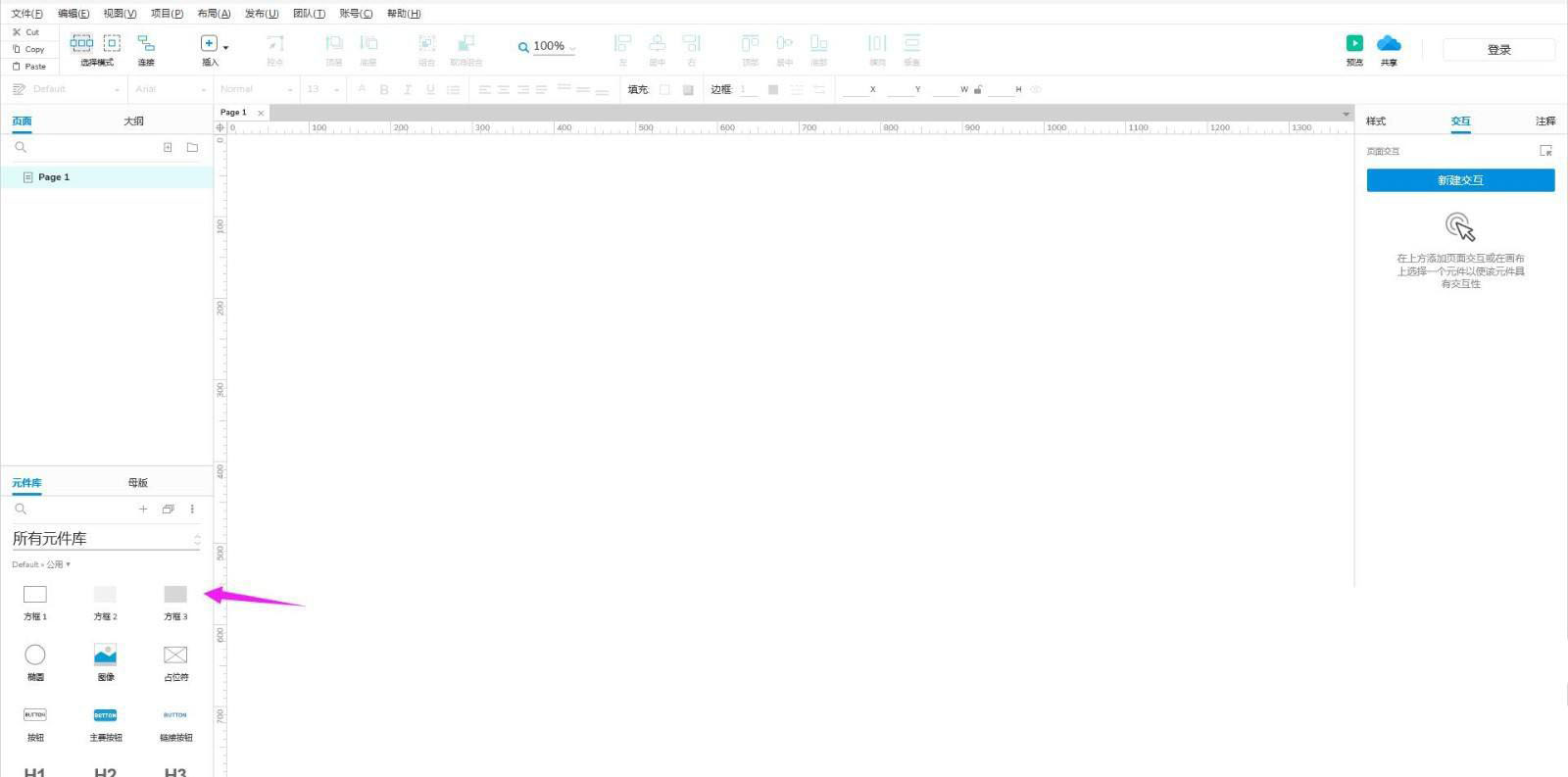
Task: Click the 新建交互 button
Action: 1460,180
